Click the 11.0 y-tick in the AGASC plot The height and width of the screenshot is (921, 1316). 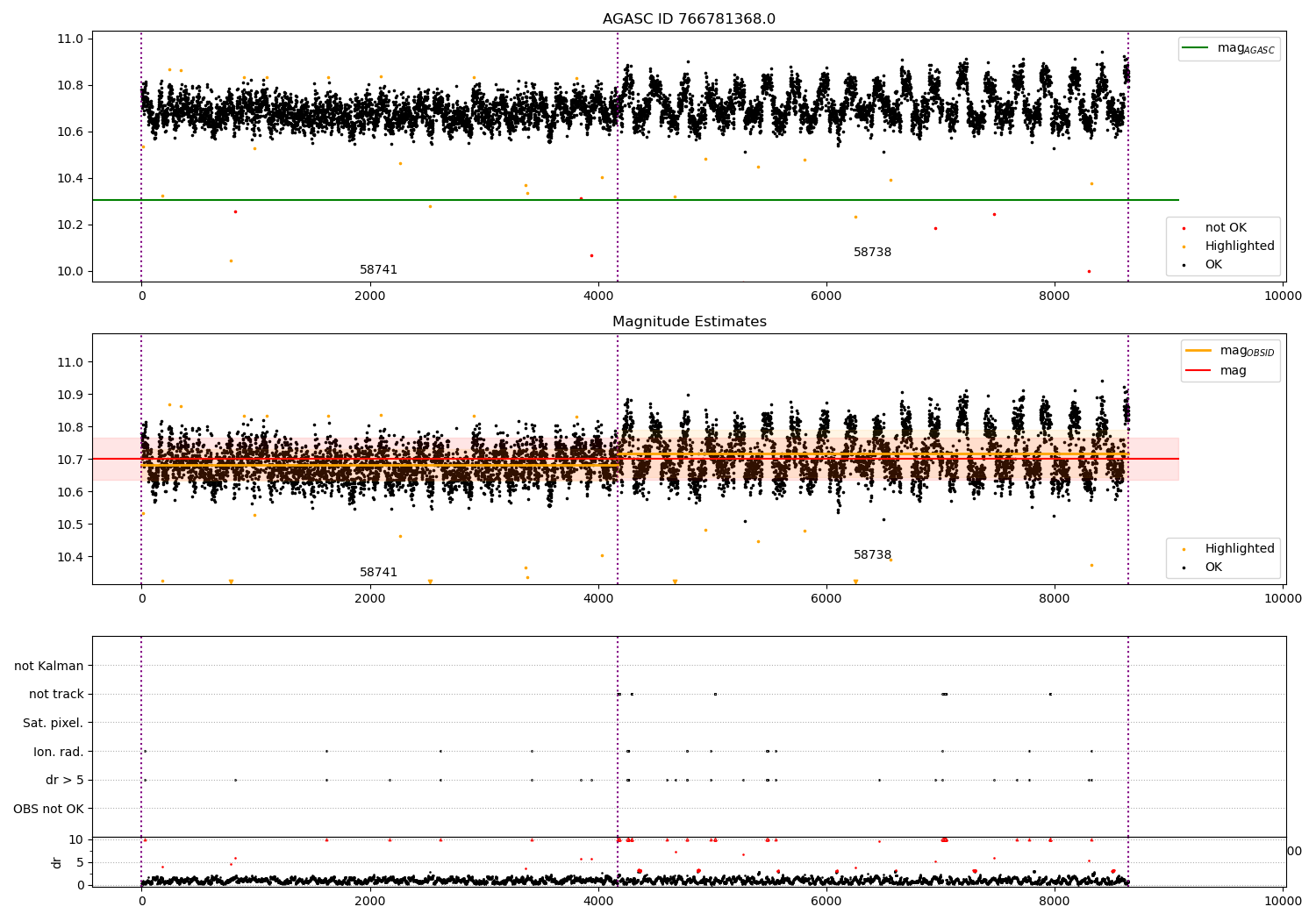coord(70,39)
